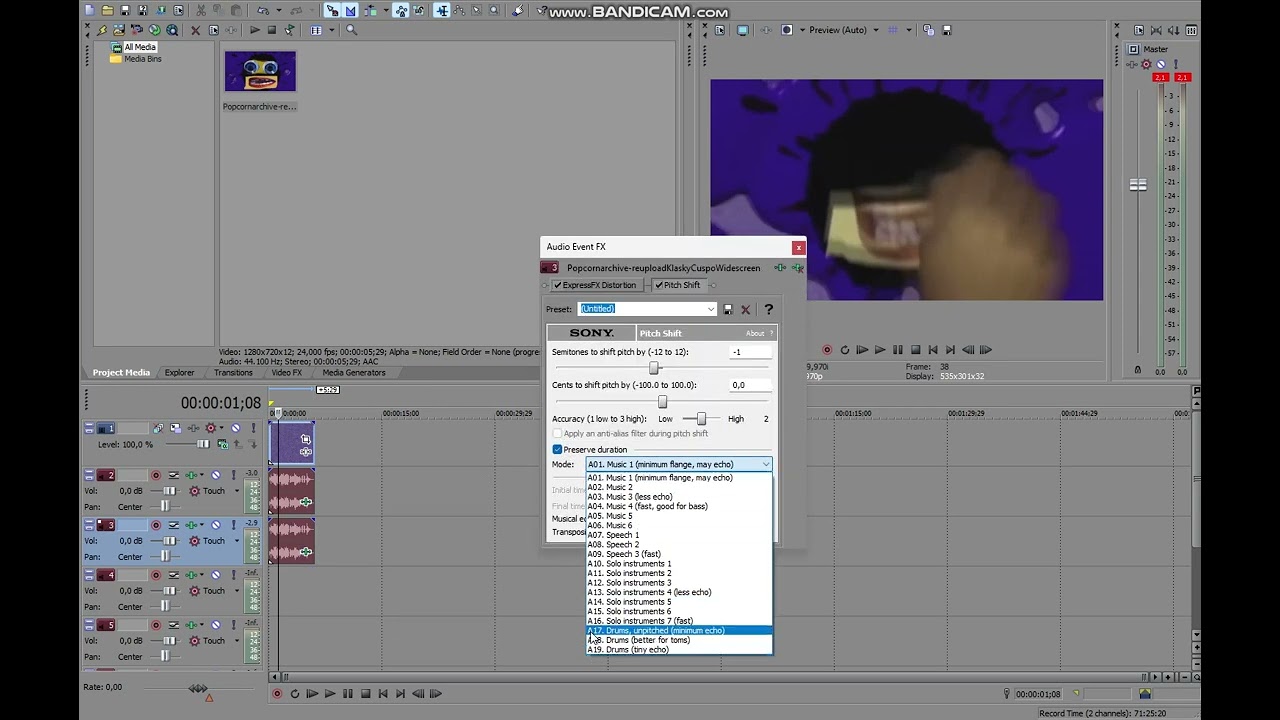Minimize track 2 height

tap(89, 472)
